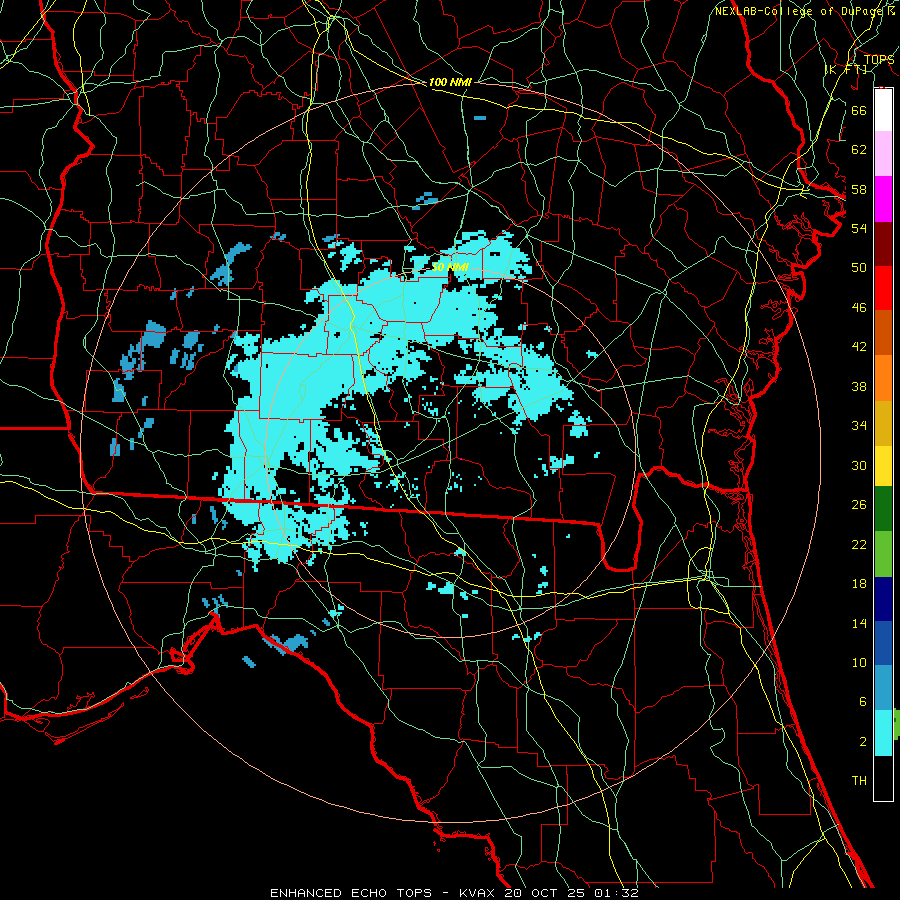Click the KVAX radar site identifier
The height and width of the screenshot is (900, 900).
pos(479,893)
